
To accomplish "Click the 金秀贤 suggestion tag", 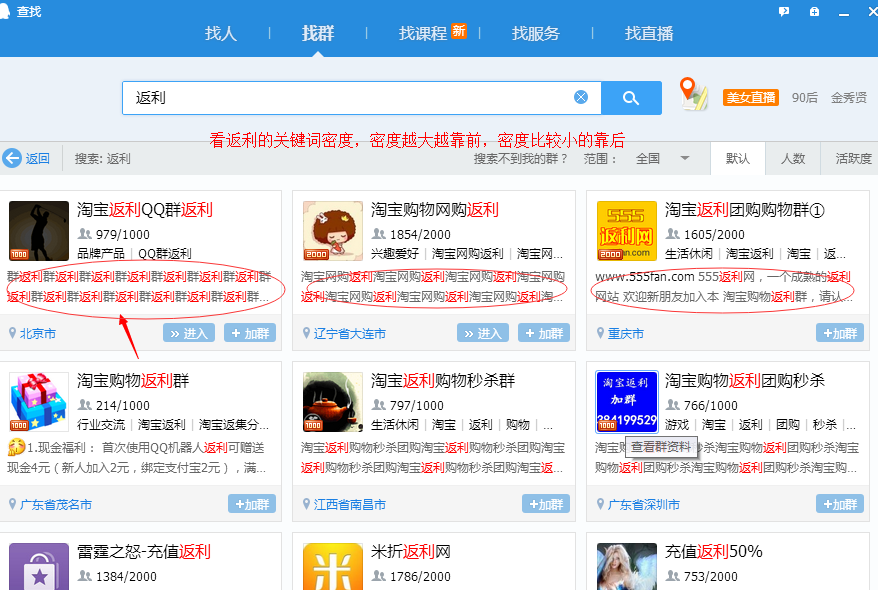I will coord(848,97).
